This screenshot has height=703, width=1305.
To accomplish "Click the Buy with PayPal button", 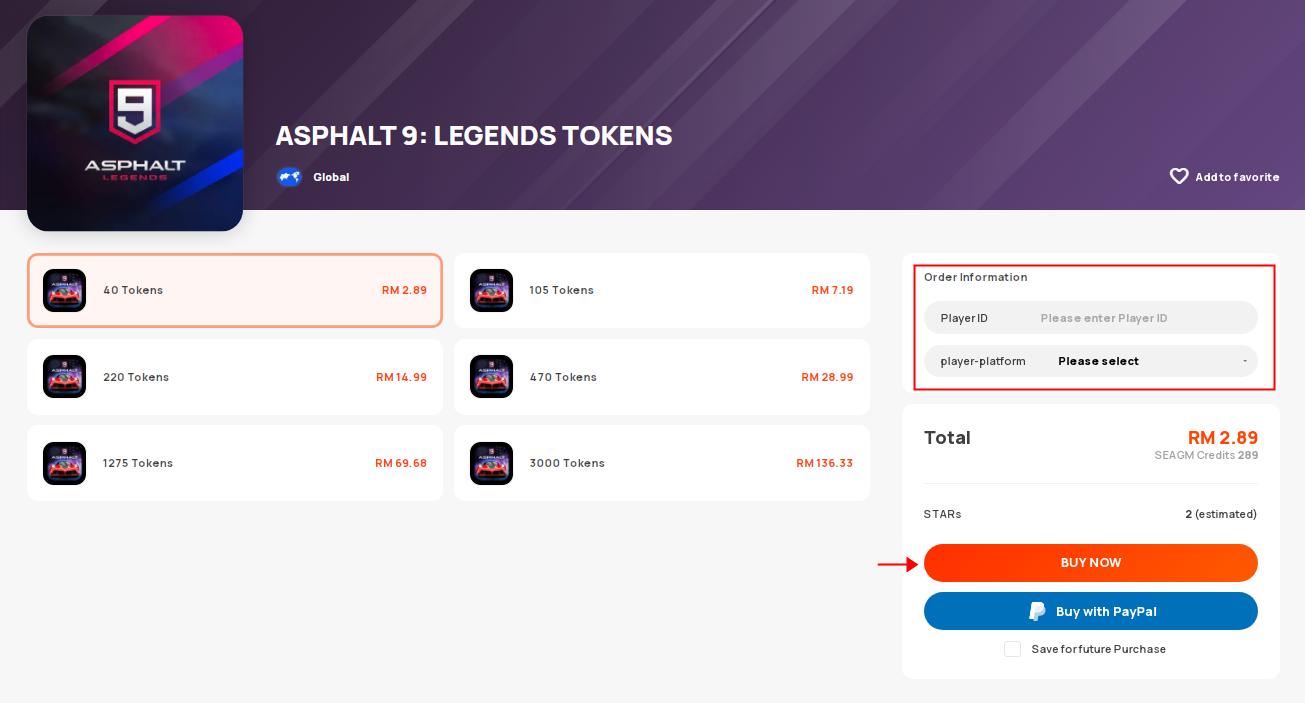I will (x=1091, y=611).
